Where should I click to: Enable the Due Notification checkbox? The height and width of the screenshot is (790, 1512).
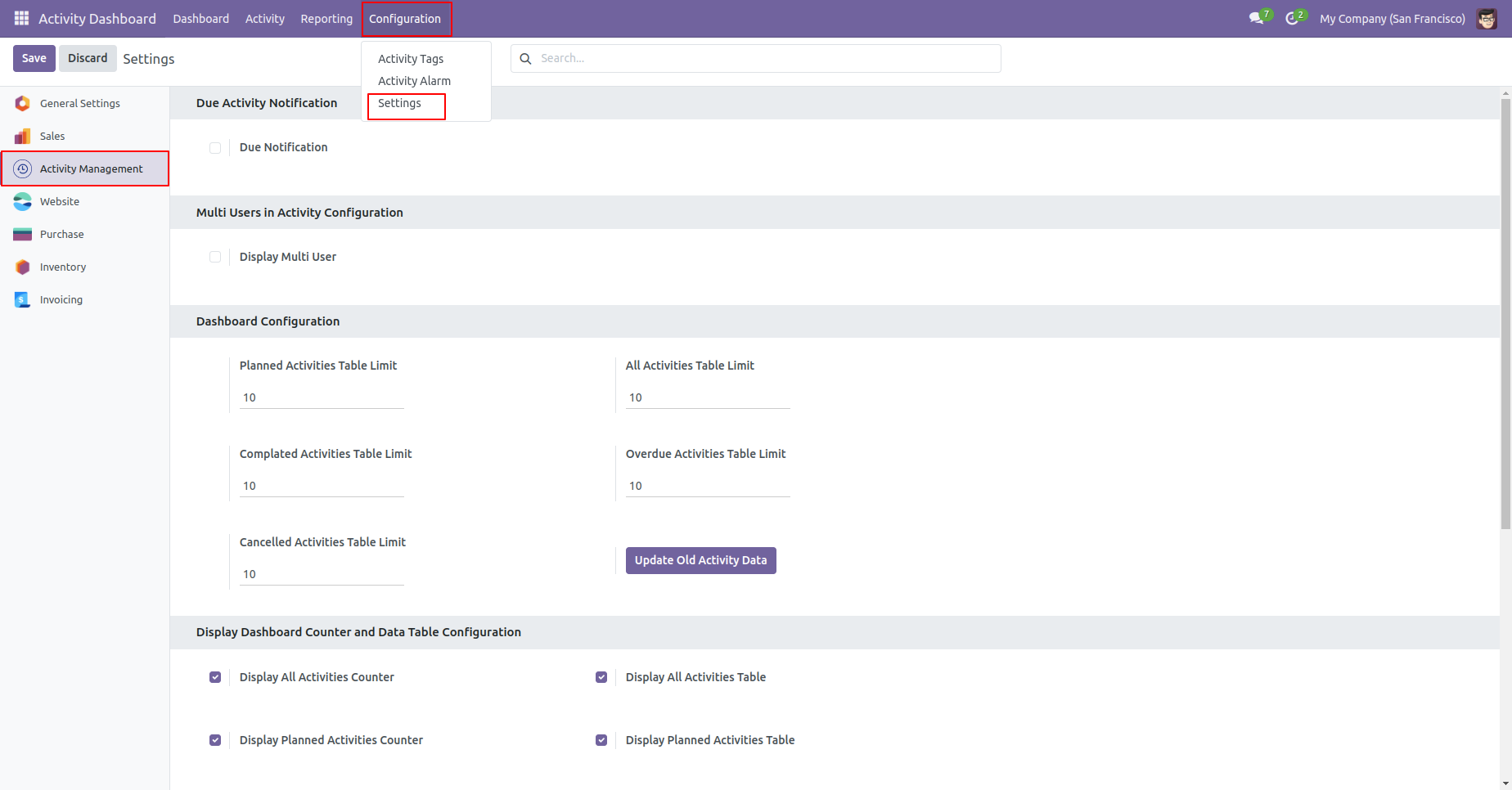click(215, 148)
